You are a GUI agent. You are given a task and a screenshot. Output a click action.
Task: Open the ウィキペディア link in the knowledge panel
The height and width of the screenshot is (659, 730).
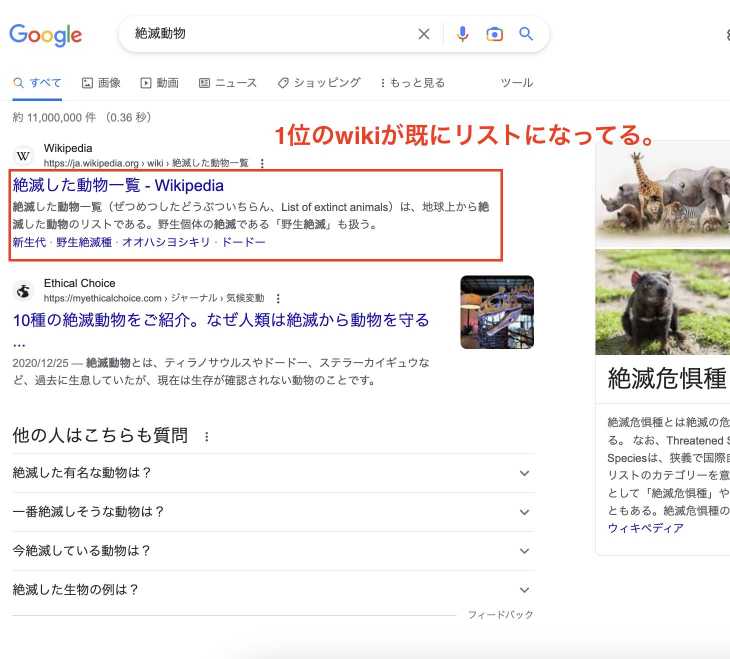646,528
